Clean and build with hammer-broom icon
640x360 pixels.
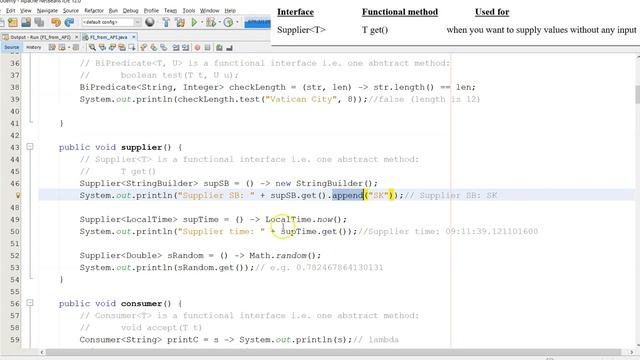180,22
